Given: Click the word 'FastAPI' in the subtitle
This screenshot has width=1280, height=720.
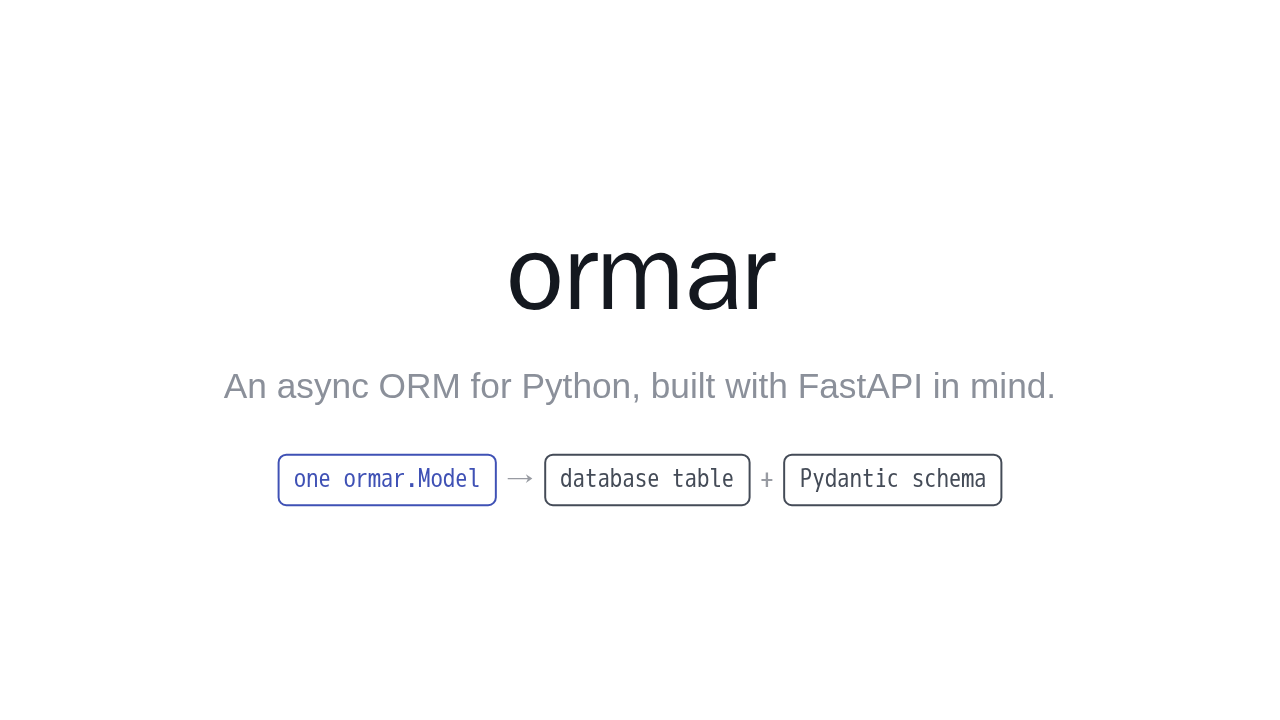Looking at the screenshot, I should pyautogui.click(x=860, y=386).
